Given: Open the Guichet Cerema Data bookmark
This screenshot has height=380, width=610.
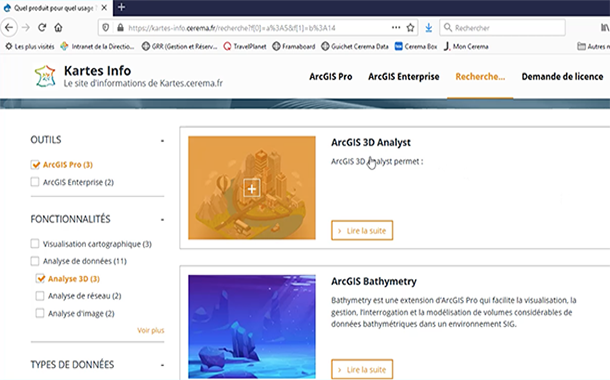Looking at the screenshot, I should (x=355, y=47).
